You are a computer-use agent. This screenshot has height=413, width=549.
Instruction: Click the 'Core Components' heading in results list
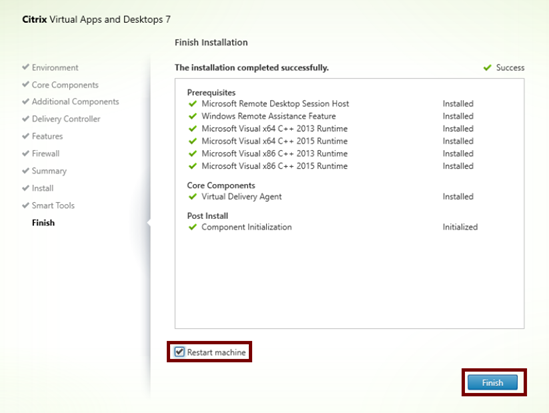pyautogui.click(x=221, y=185)
